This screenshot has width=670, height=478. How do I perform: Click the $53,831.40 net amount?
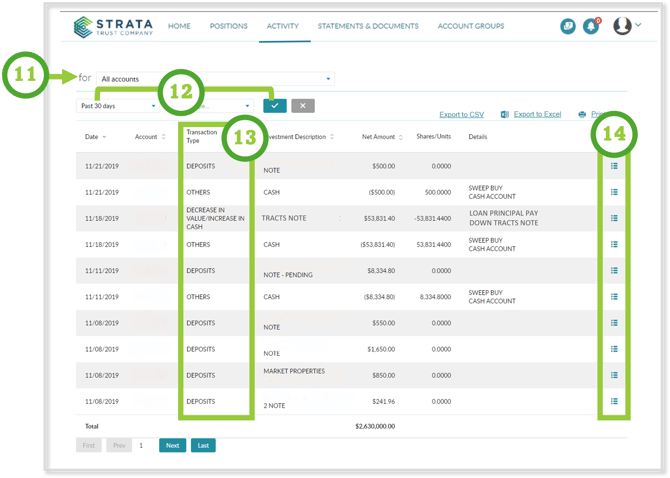379,218
